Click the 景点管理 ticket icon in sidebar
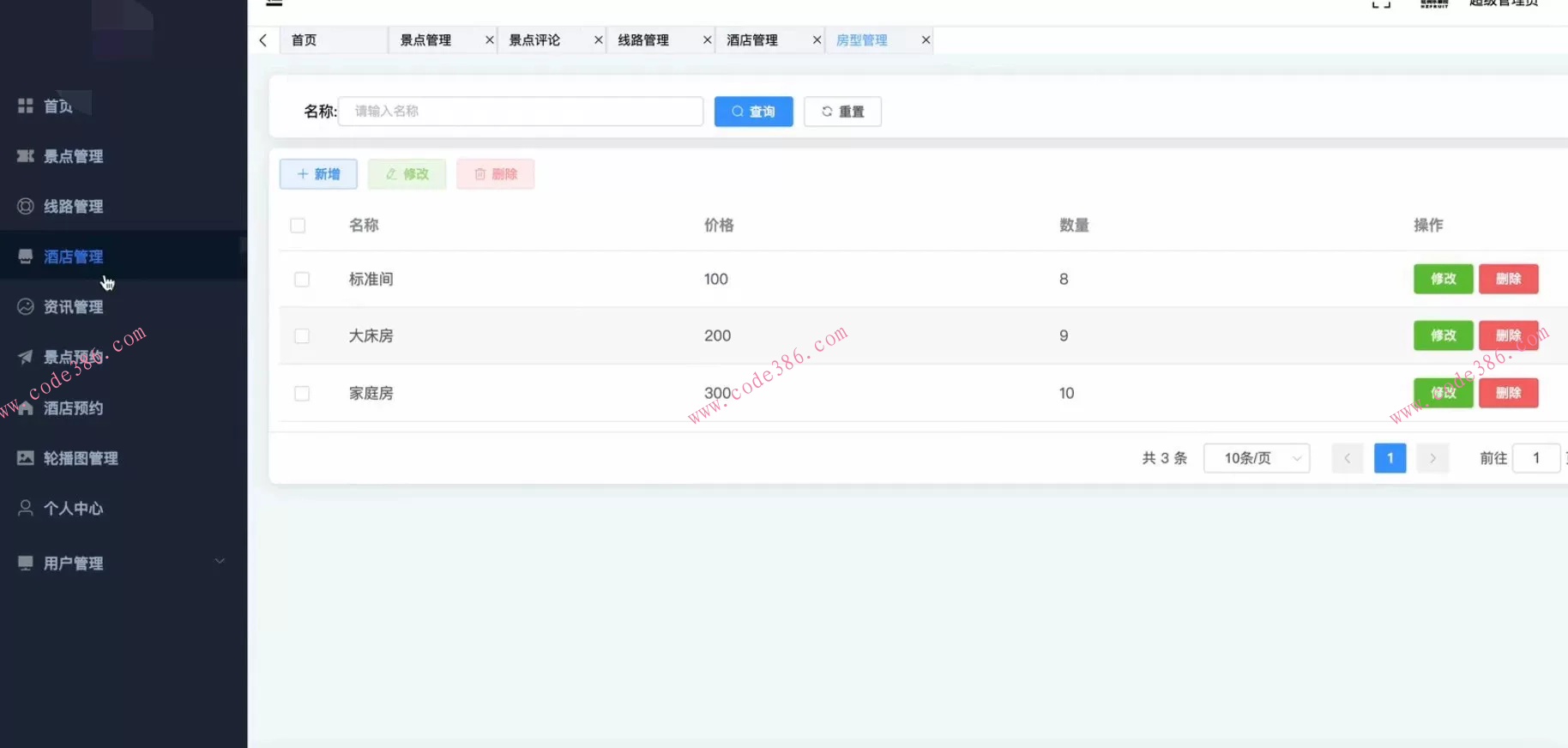 click(x=26, y=156)
